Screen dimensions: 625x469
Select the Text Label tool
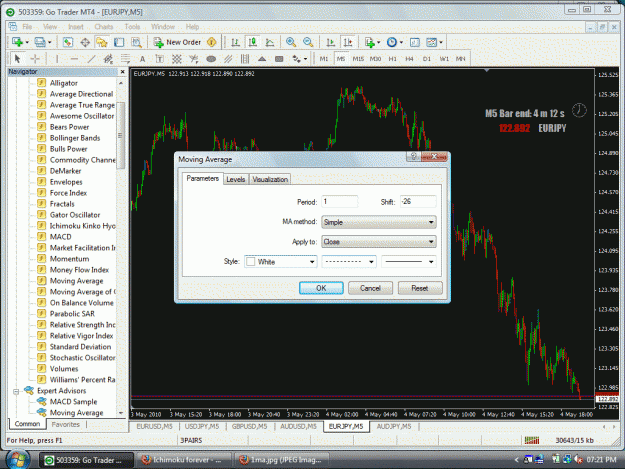pos(159,59)
